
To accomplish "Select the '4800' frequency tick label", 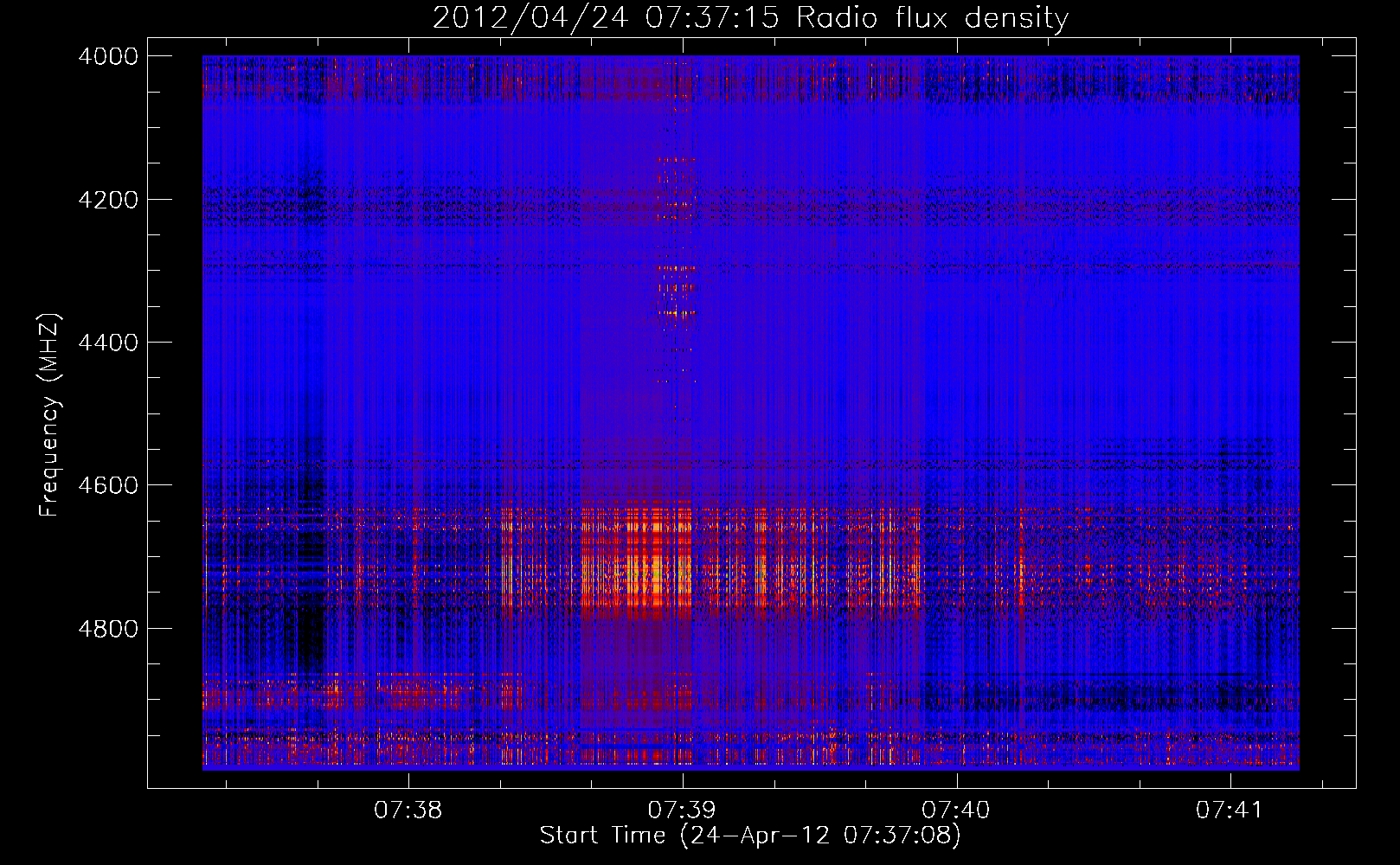I will tap(108, 628).
